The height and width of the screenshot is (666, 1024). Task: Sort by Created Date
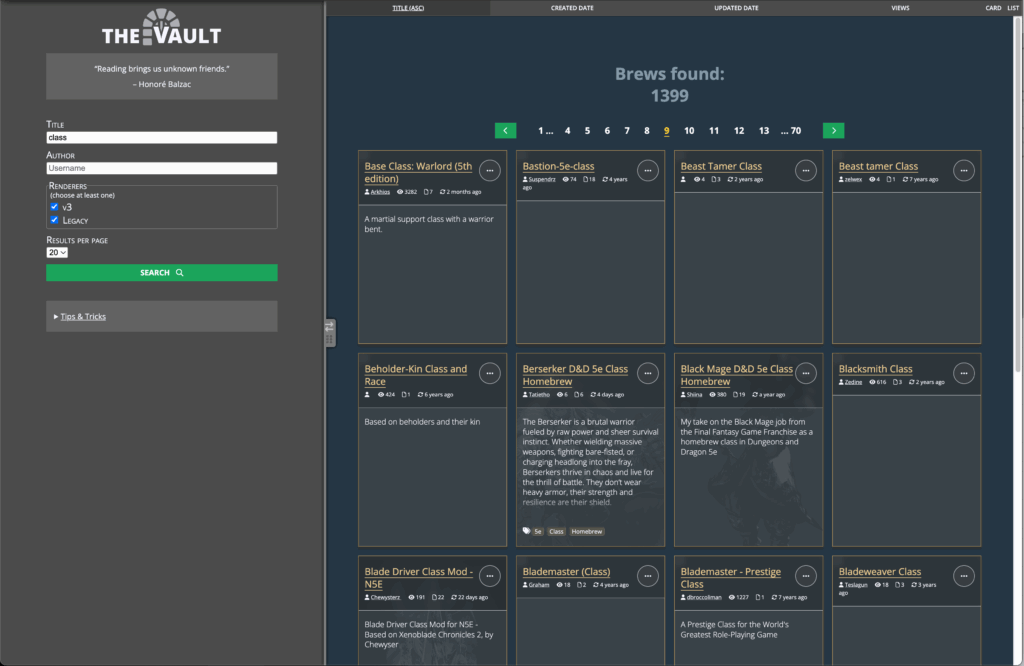[572, 8]
